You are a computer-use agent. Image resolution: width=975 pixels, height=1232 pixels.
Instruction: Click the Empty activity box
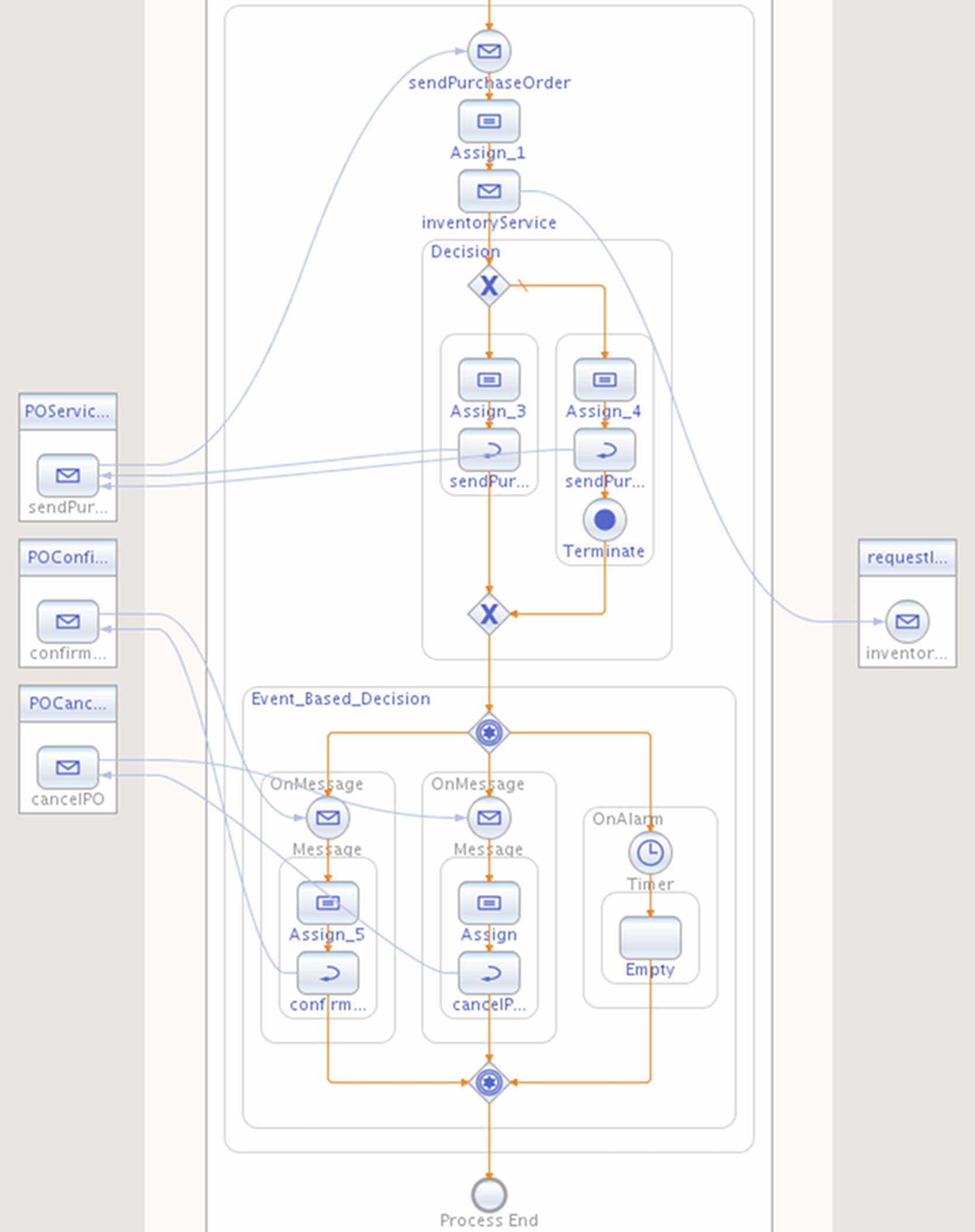650,938
